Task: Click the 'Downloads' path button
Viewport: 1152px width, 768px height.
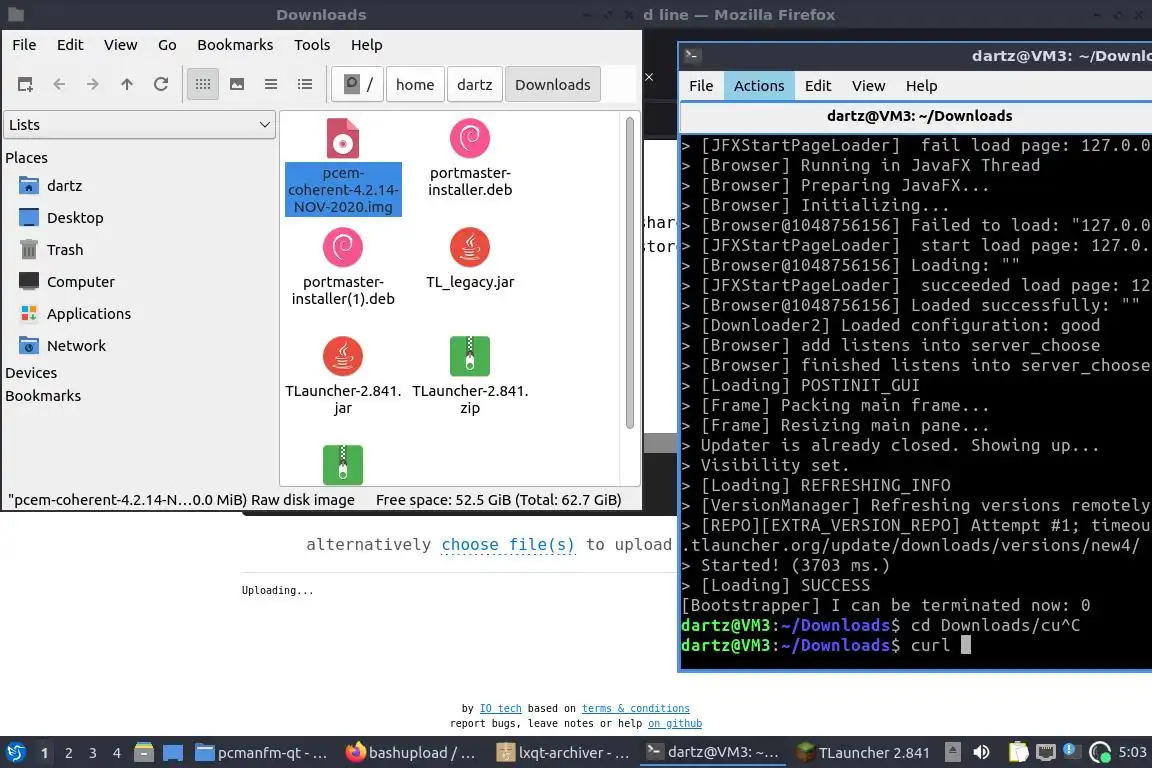Action: (x=552, y=85)
